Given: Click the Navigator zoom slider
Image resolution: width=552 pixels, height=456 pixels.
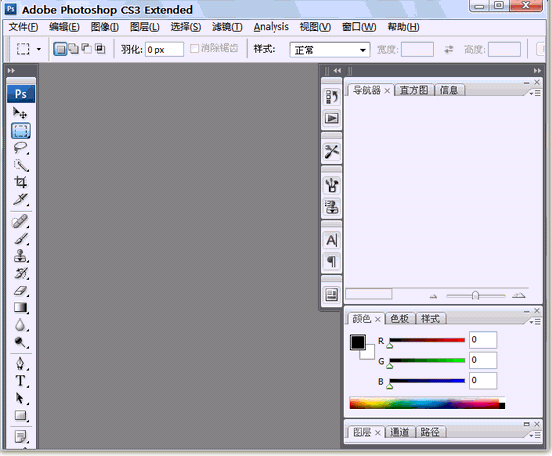Looking at the screenshot, I should click(476, 296).
